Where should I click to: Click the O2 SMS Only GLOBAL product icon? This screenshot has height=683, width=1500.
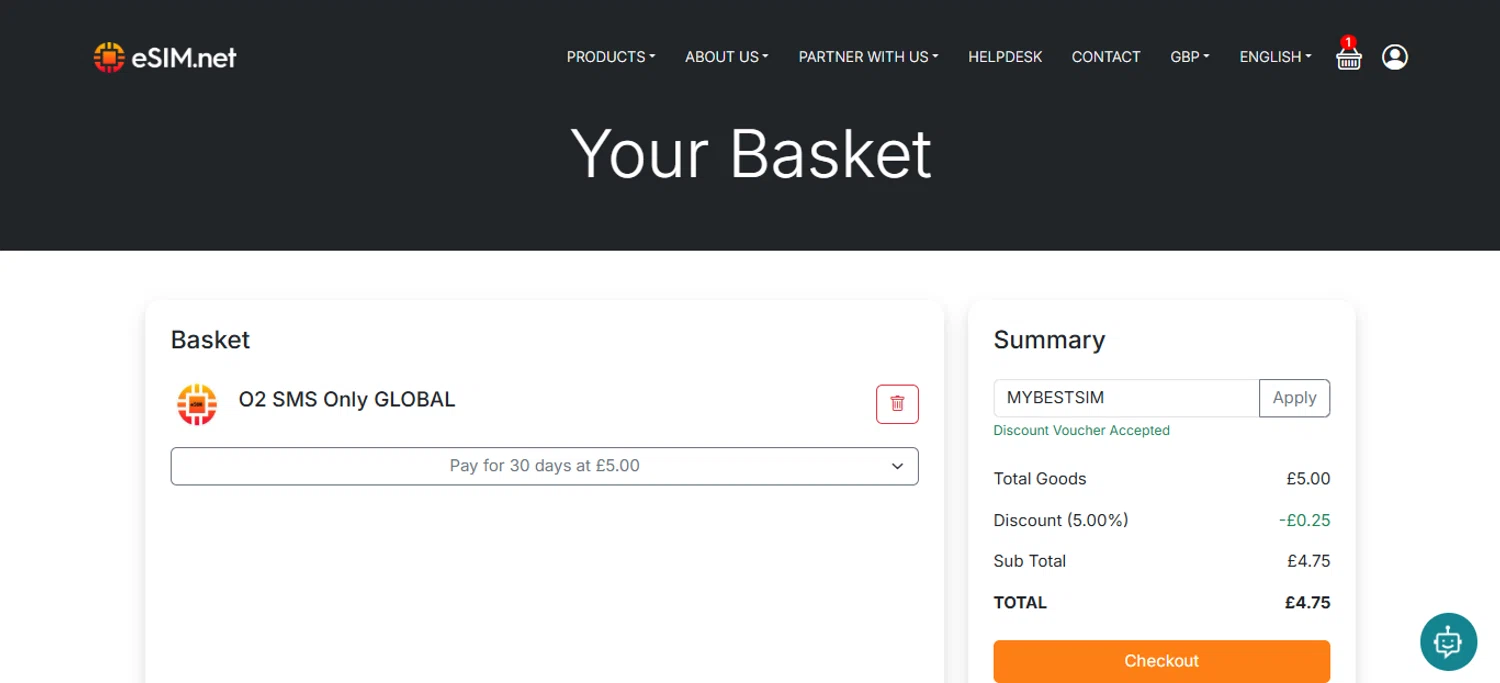click(x=197, y=404)
